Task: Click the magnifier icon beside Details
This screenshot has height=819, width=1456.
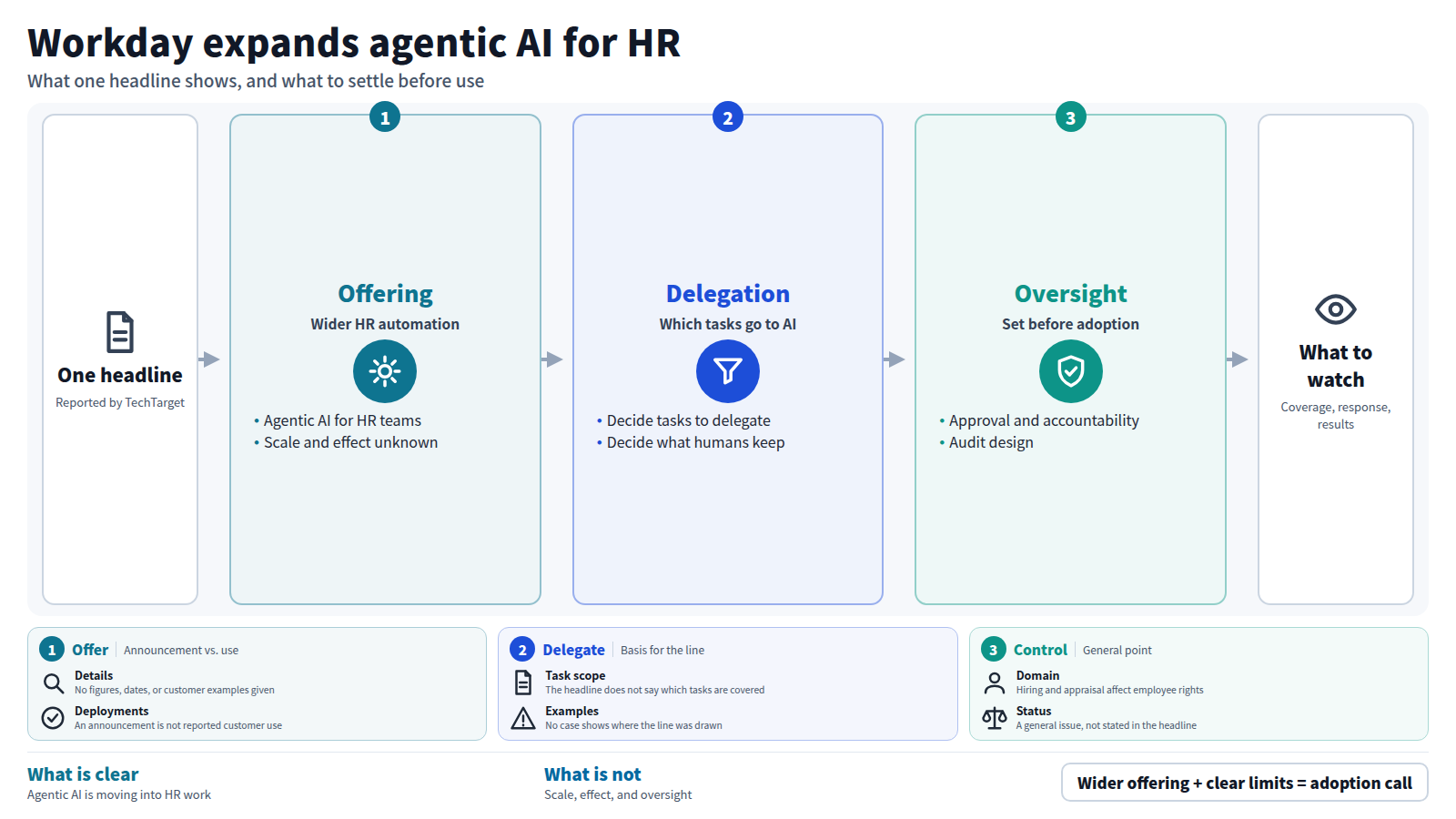Action: pos(54,682)
